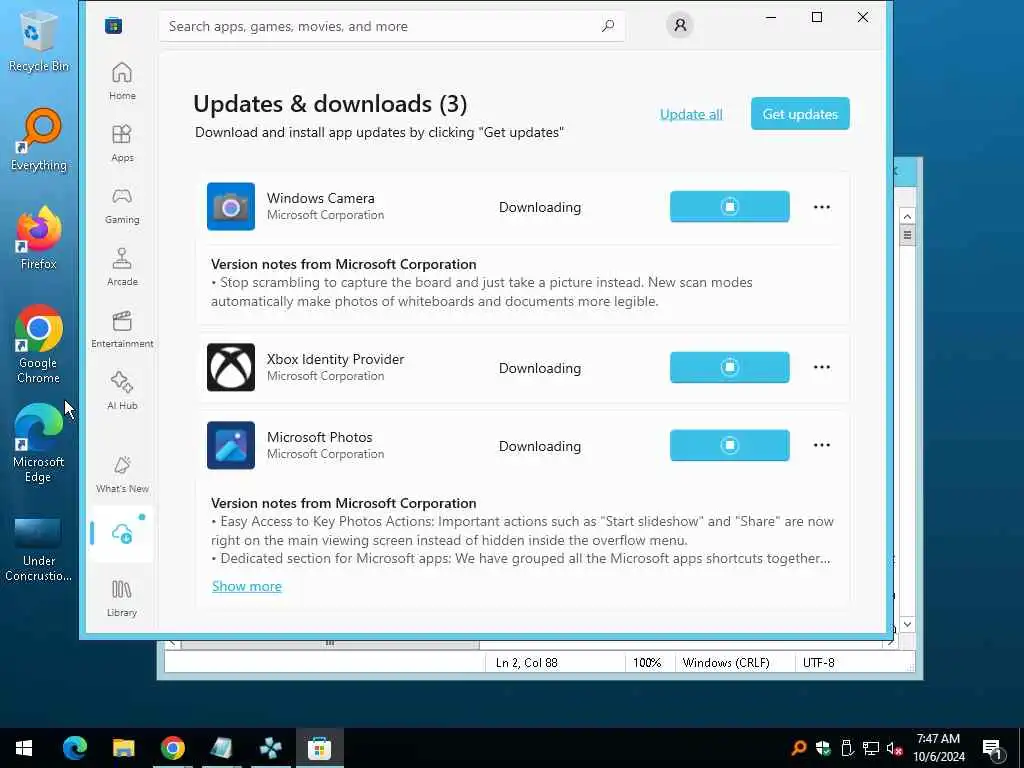Open the notification center icon
This screenshot has width=1024, height=768.
tap(993, 749)
